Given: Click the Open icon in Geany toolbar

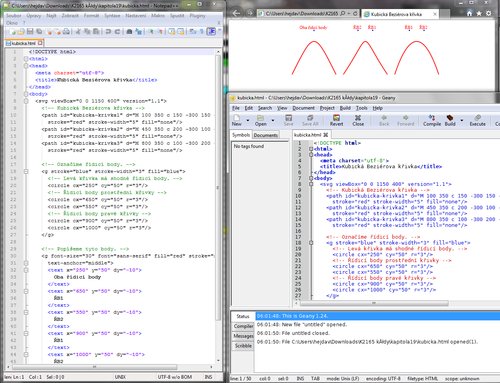Looking at the screenshot, I should click(260, 118).
